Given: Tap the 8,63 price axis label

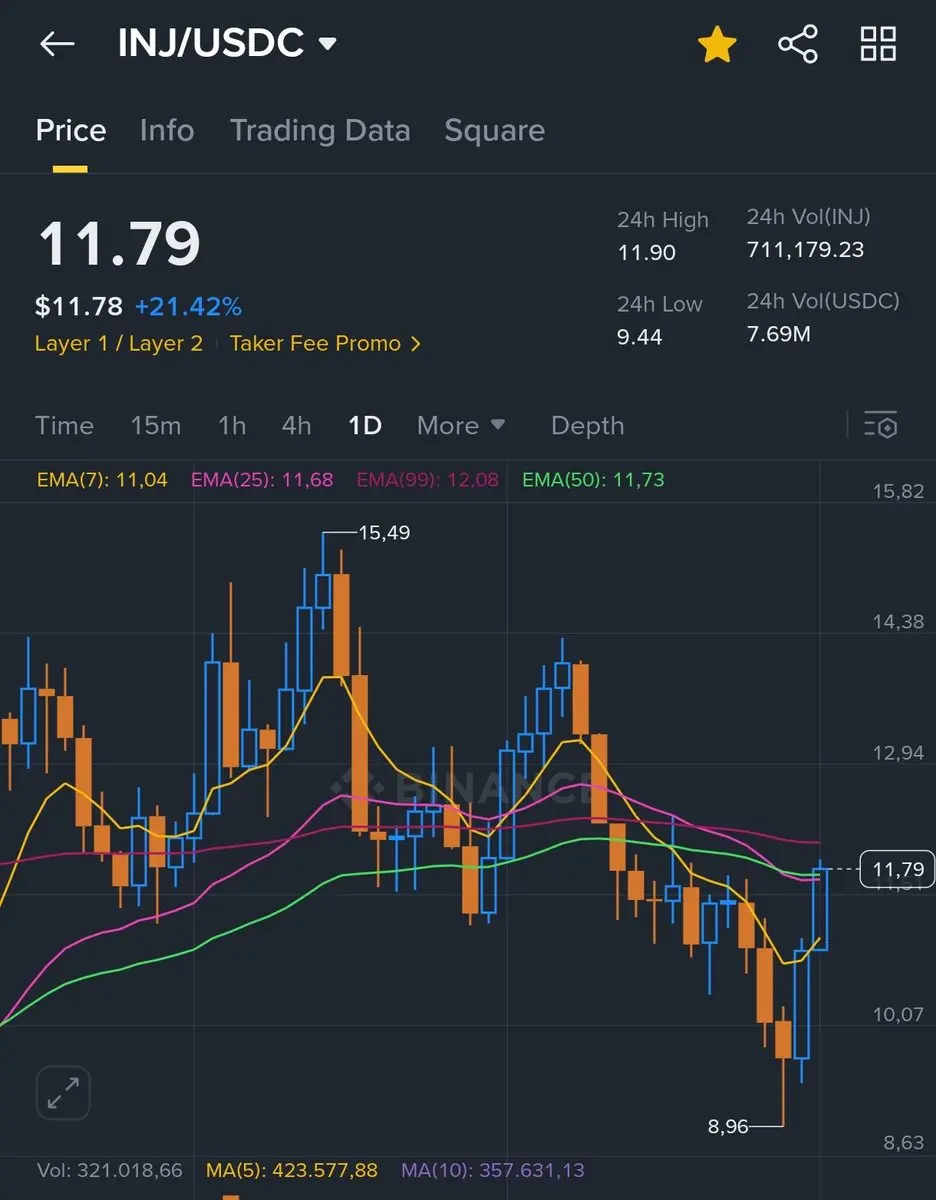Looking at the screenshot, I should tap(904, 1143).
